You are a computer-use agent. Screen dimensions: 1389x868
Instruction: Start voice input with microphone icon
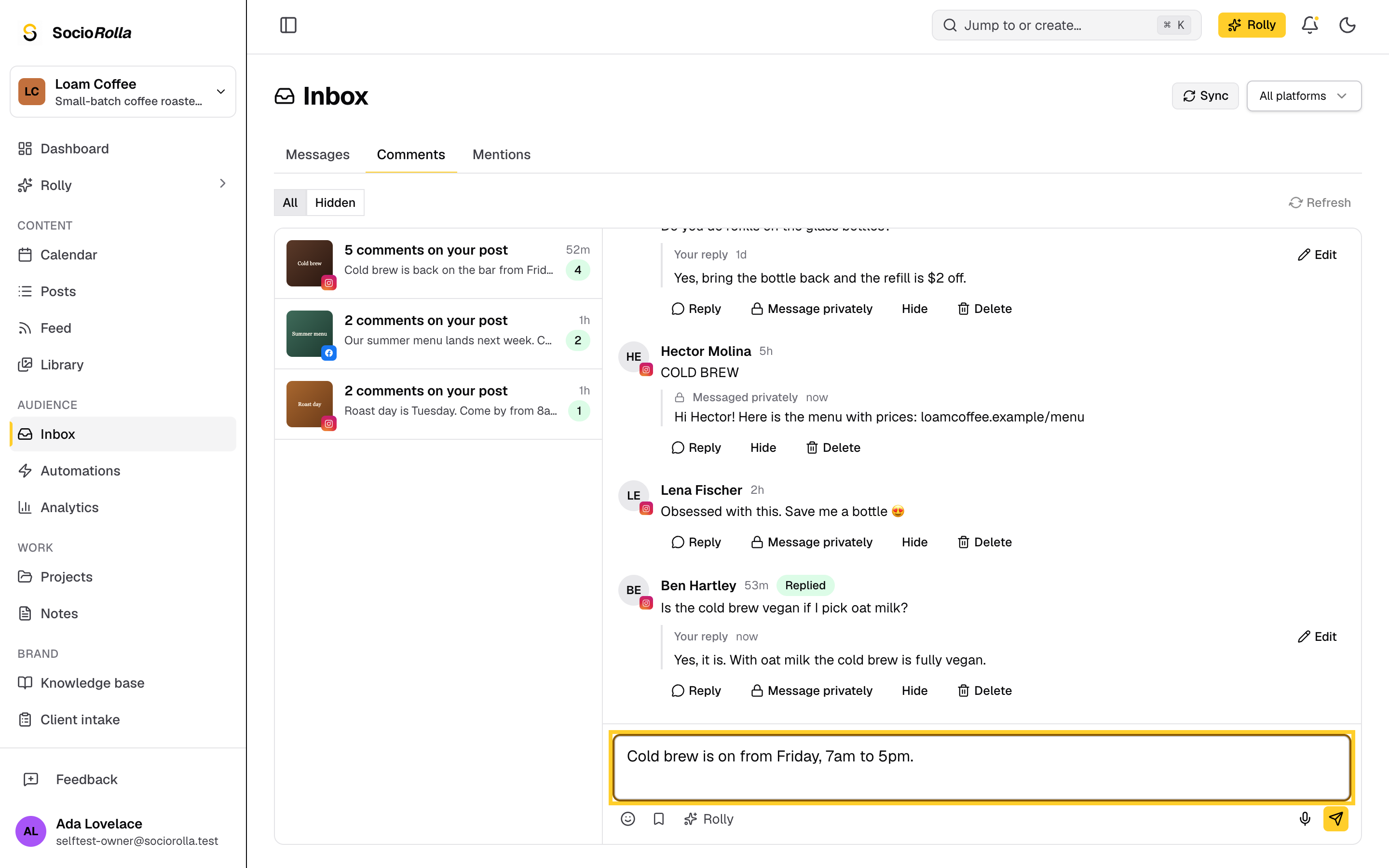1305,819
